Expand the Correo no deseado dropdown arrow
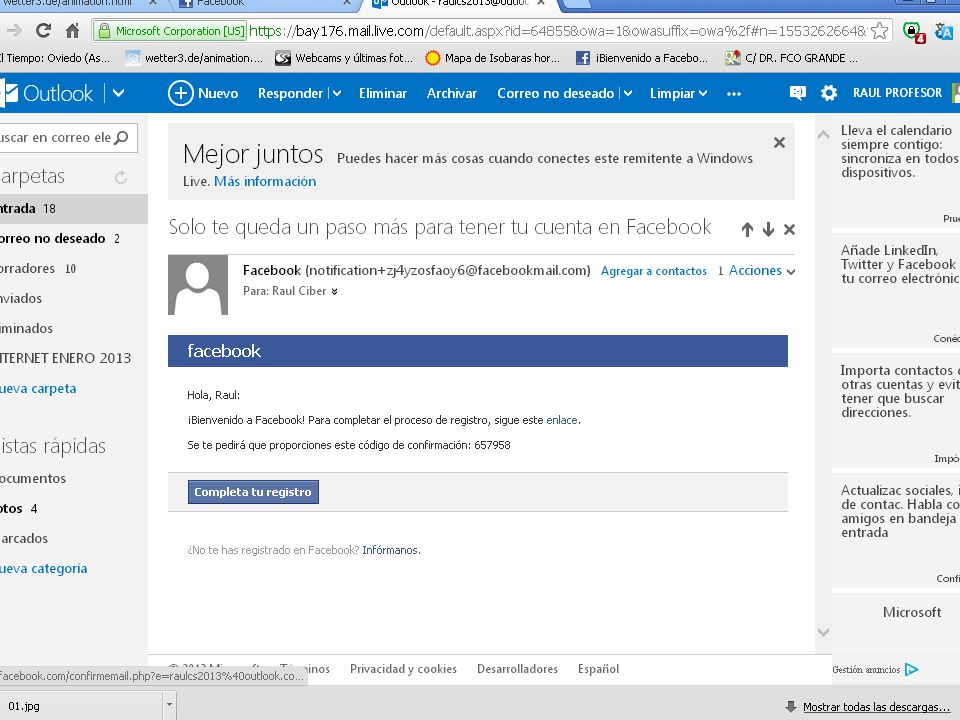Image resolution: width=960 pixels, height=720 pixels. 628,94
